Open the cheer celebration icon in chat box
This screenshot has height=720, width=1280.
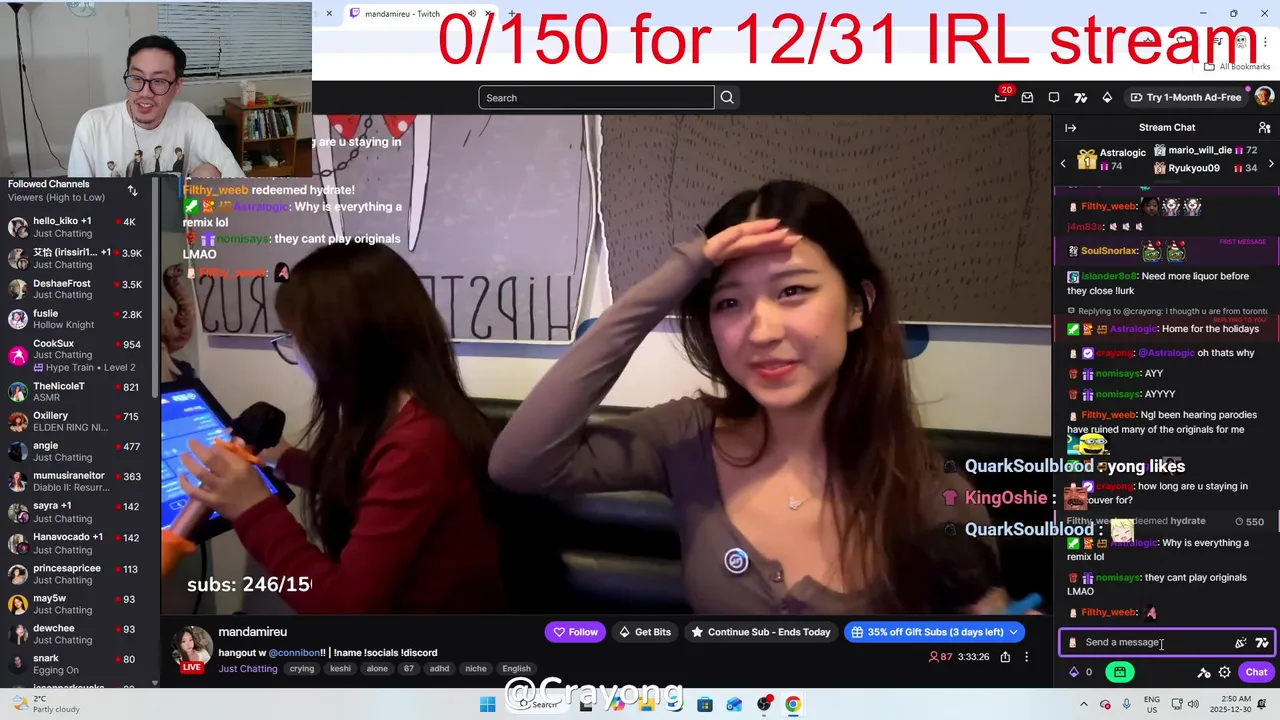(x=1241, y=643)
